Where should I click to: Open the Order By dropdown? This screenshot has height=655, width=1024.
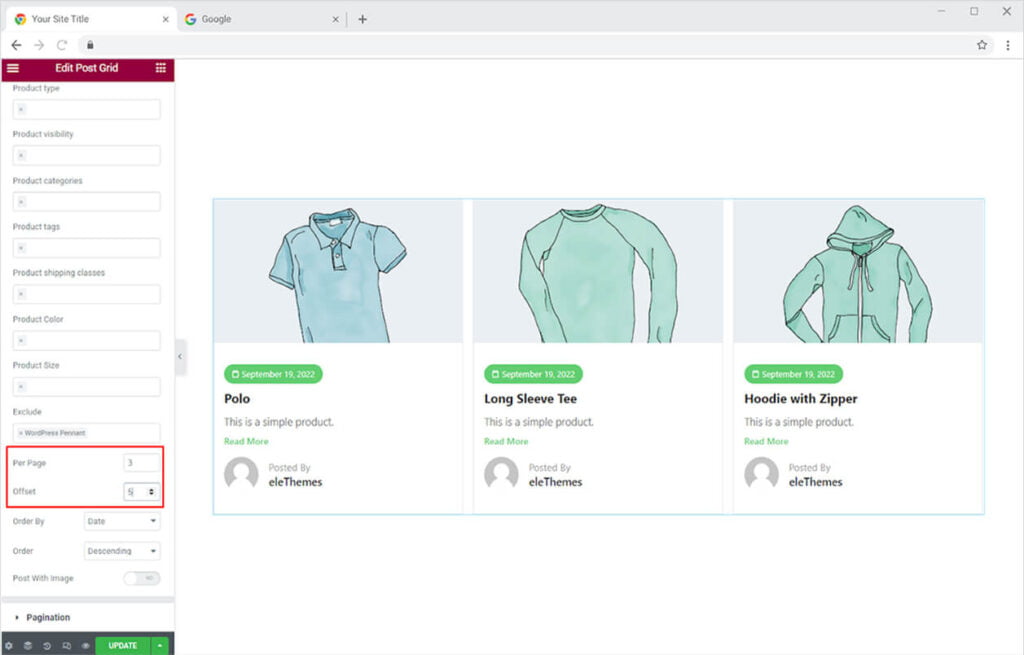coord(122,521)
